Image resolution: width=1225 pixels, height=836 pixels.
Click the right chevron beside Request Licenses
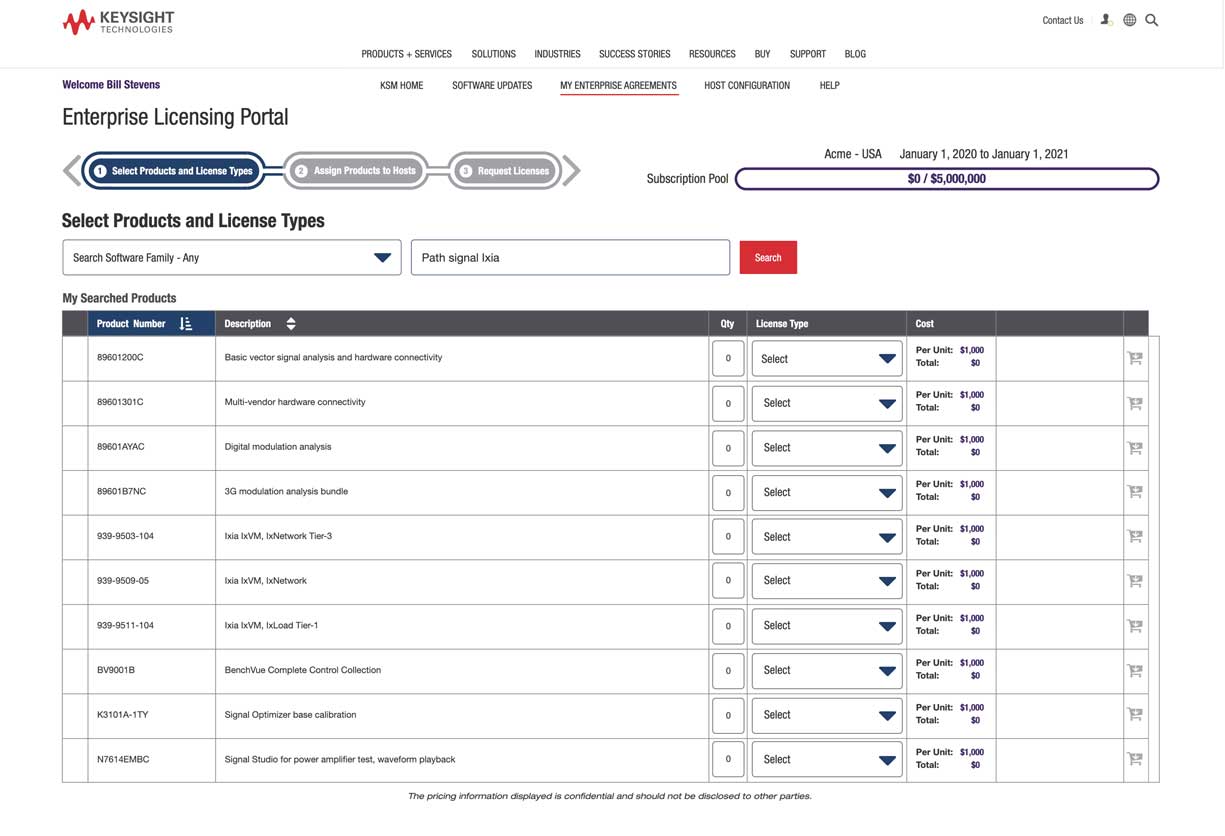(x=571, y=170)
